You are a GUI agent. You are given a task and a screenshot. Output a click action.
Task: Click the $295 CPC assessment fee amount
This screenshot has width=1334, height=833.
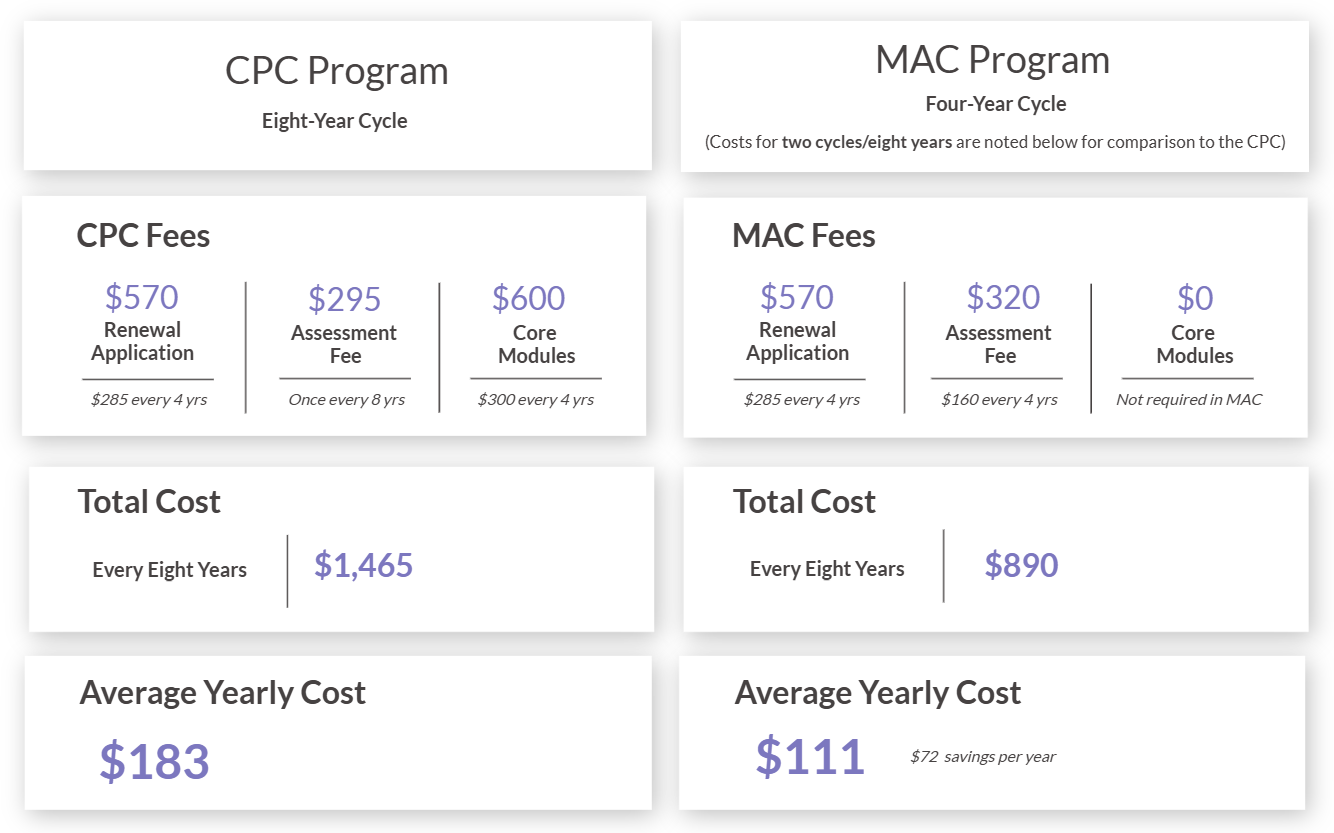click(344, 299)
